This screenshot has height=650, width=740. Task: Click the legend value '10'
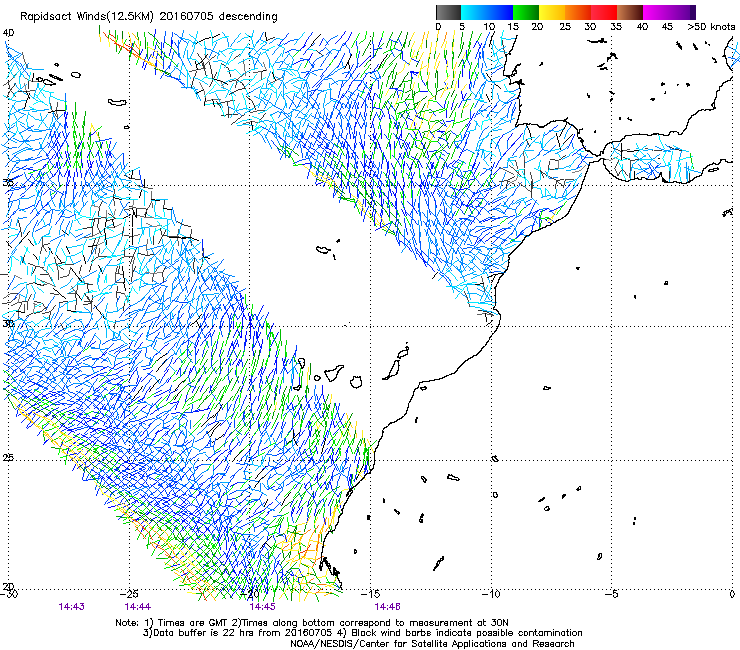tap(489, 27)
